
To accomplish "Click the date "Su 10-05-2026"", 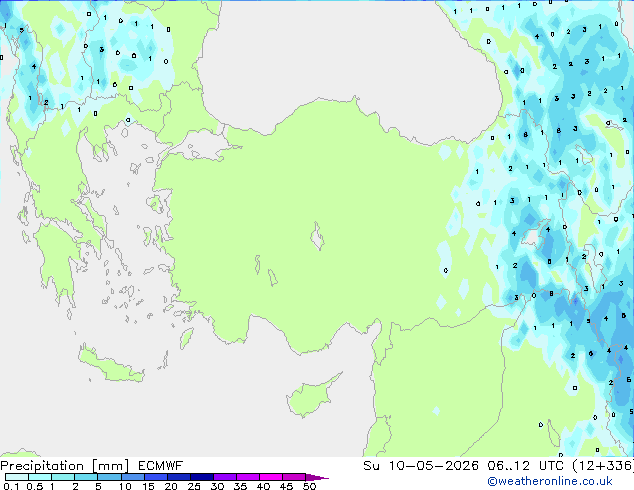I will point(421,466).
